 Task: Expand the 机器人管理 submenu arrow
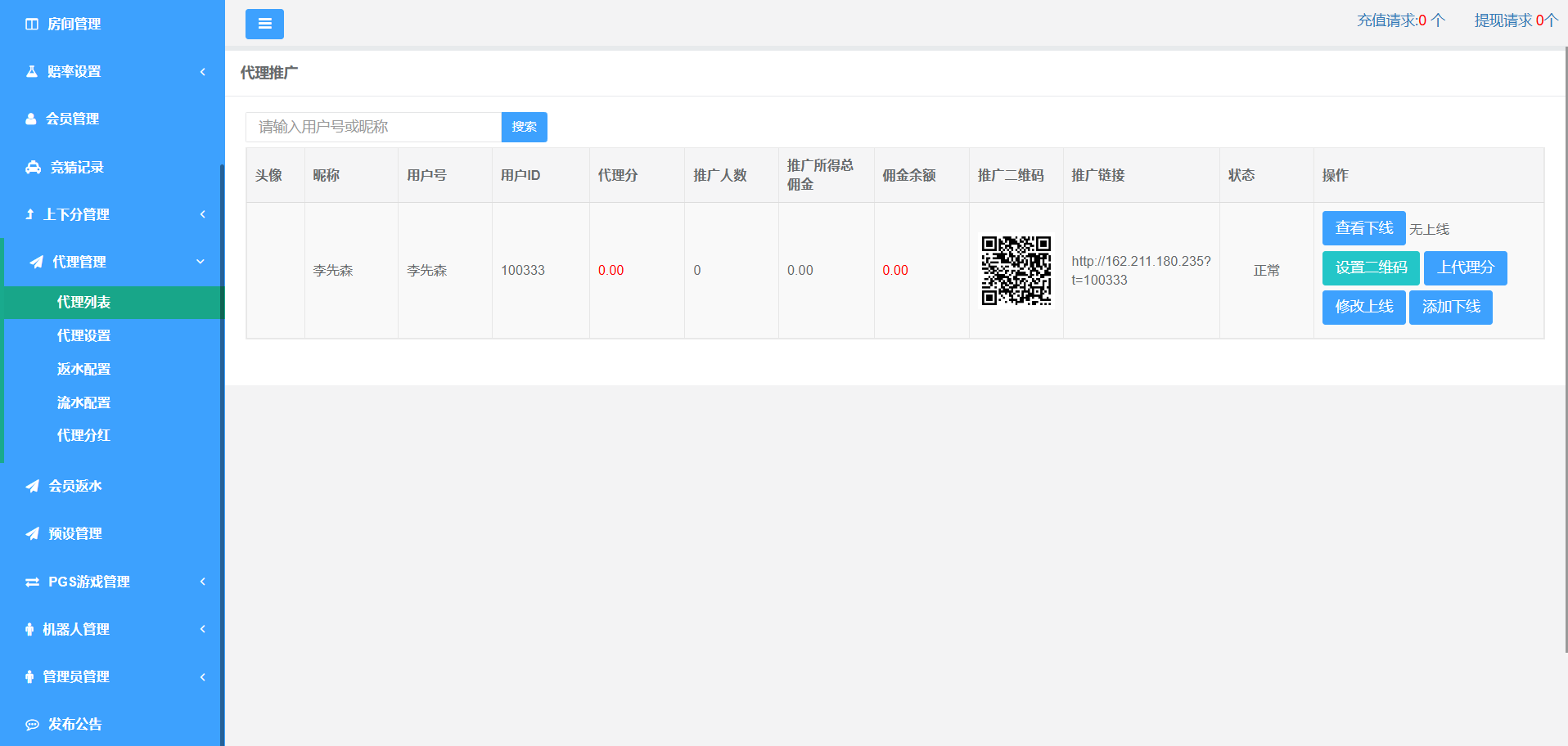pyautogui.click(x=202, y=629)
